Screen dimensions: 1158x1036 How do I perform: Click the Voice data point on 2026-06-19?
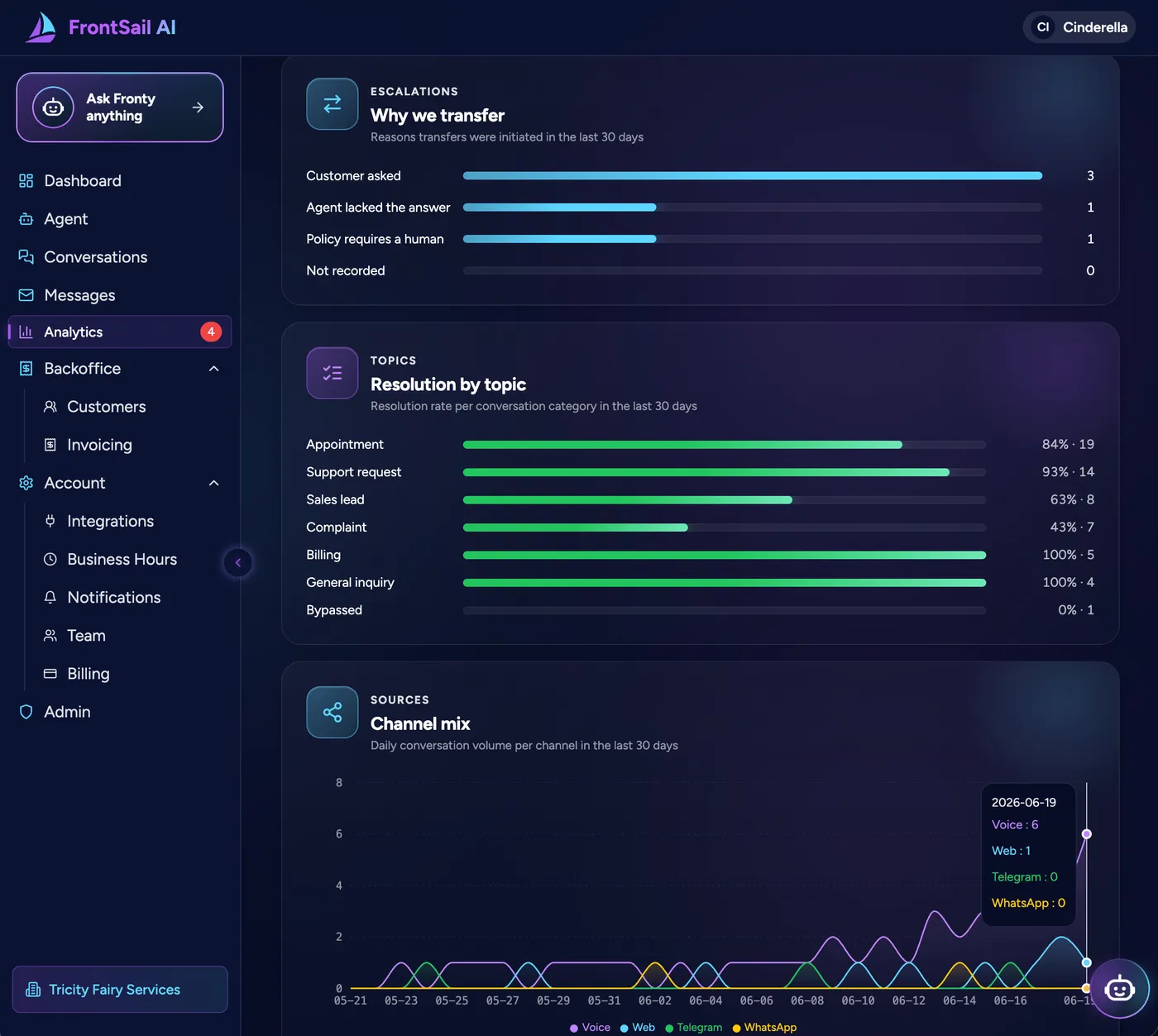pyautogui.click(x=1087, y=834)
